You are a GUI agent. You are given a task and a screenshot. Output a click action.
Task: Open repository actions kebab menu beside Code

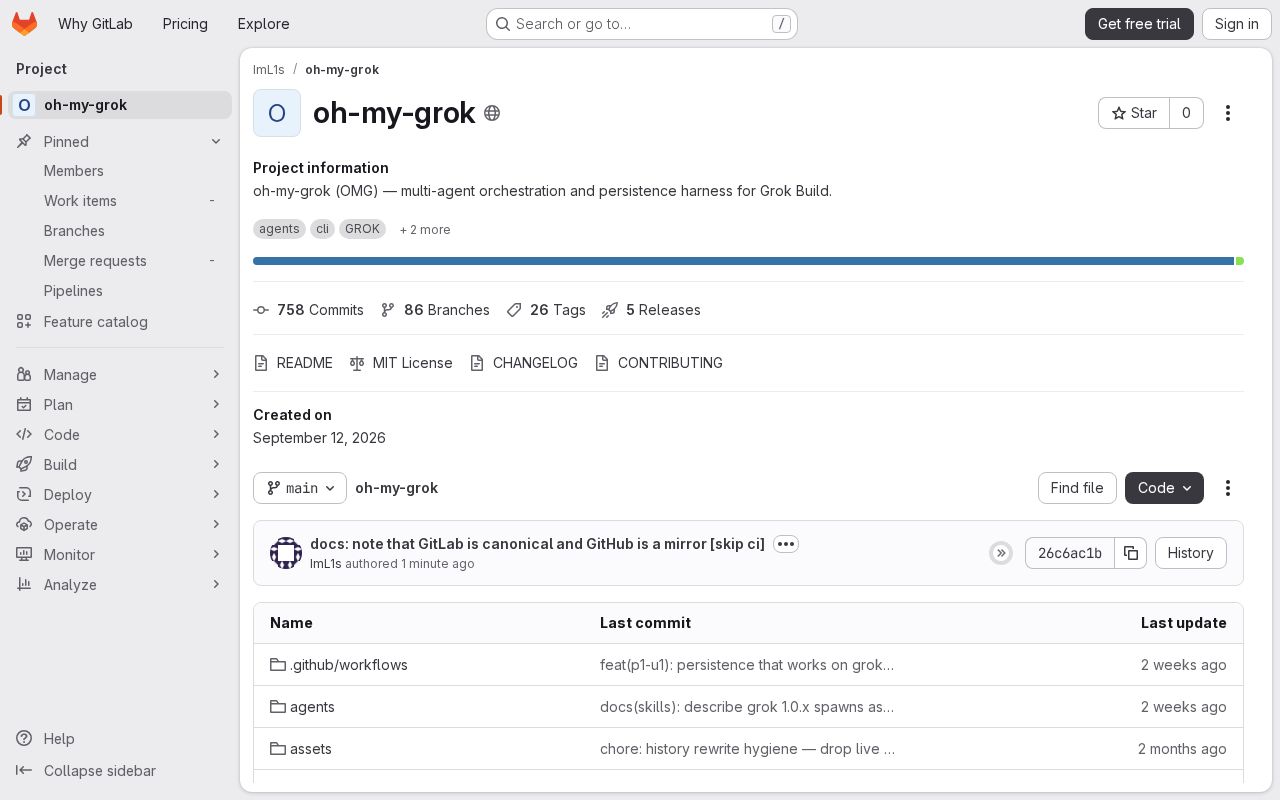coord(1228,488)
